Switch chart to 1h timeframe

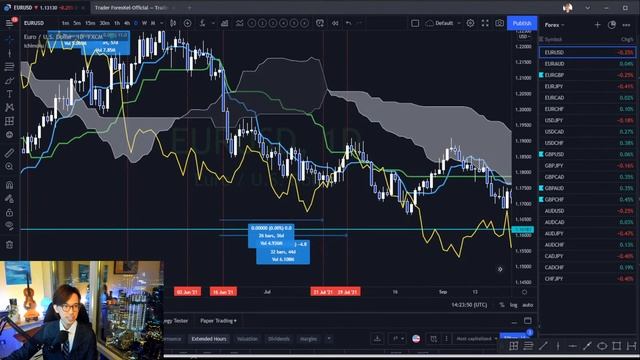point(117,23)
